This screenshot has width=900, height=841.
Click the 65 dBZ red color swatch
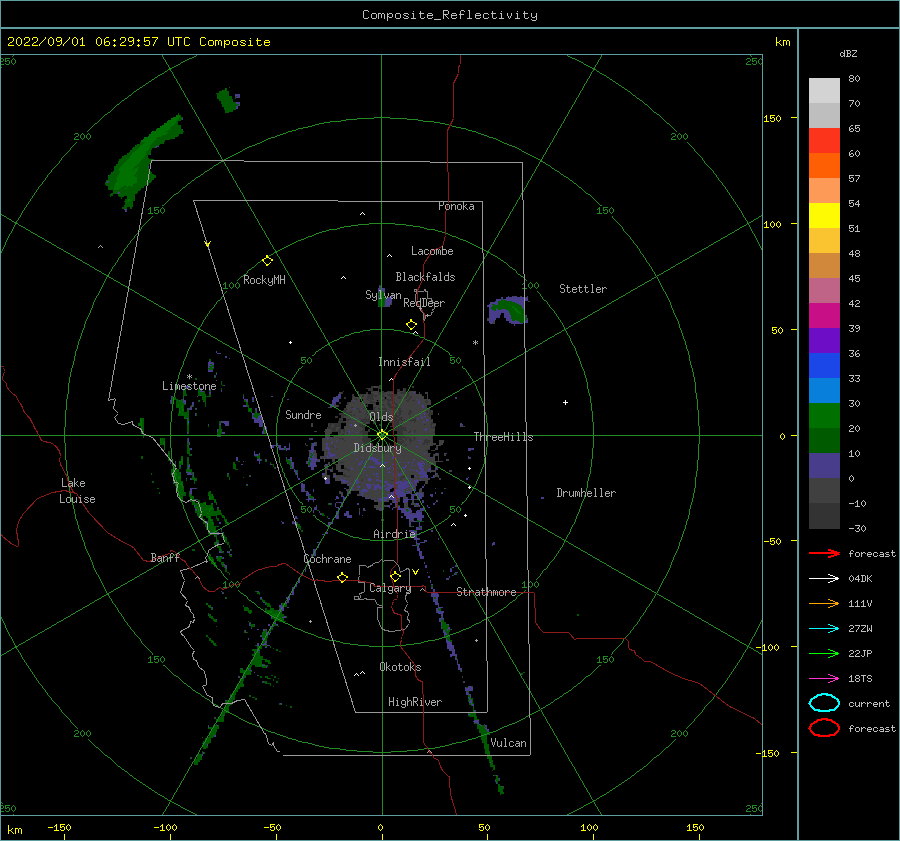pyautogui.click(x=824, y=140)
